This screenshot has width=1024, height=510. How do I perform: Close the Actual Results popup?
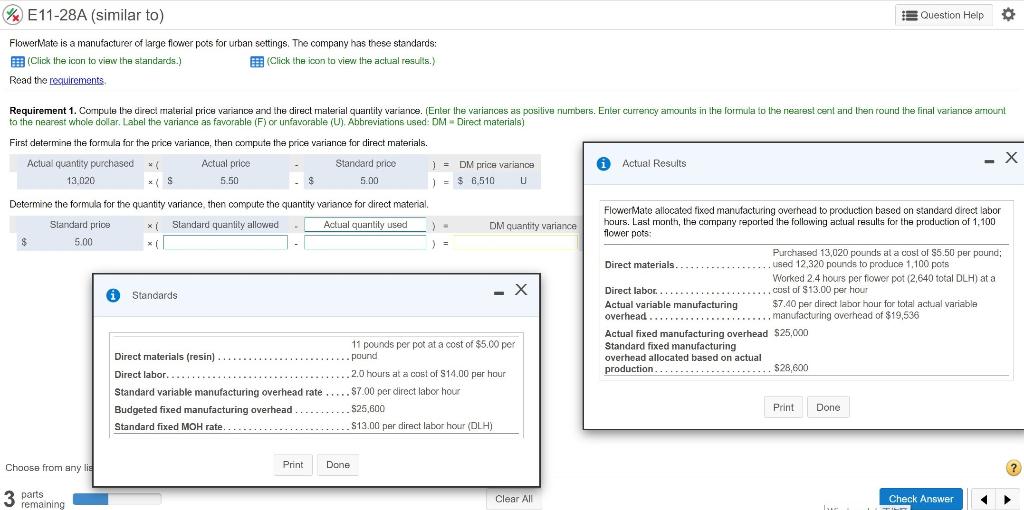(1011, 157)
